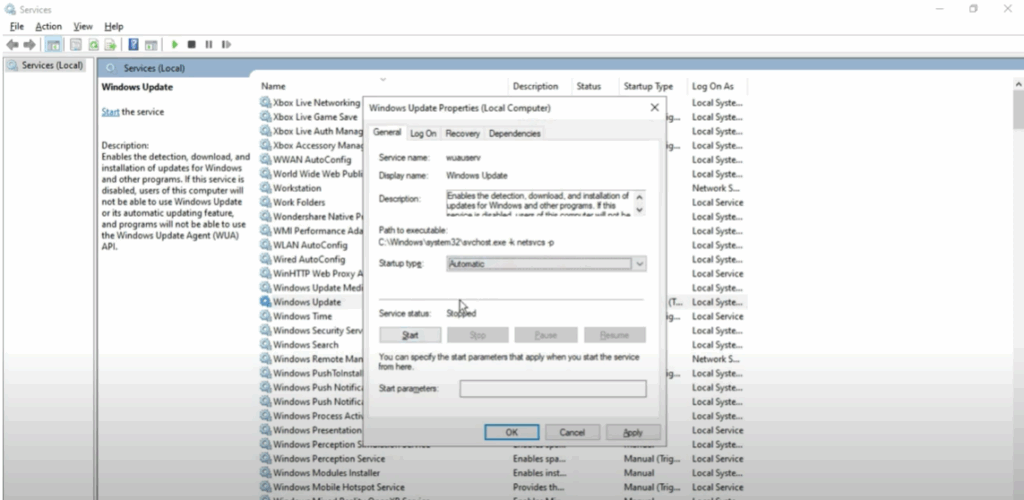1024x500 pixels.
Task: Click the Stop Service square icon
Action: coord(192,45)
